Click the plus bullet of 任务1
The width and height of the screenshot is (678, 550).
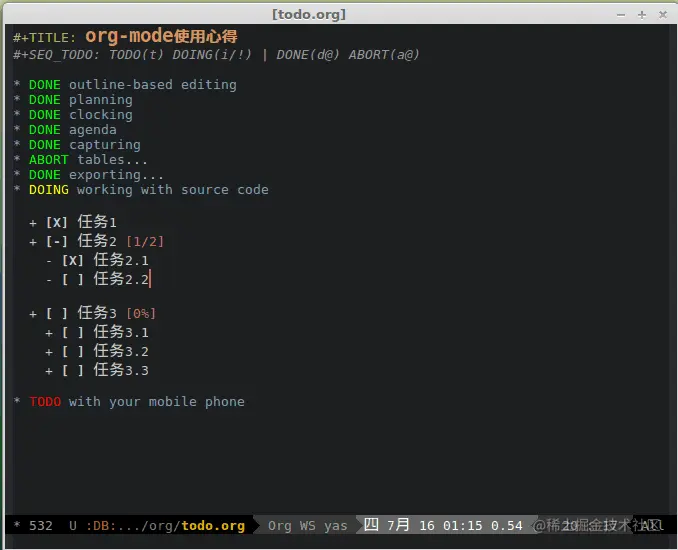click(x=33, y=224)
